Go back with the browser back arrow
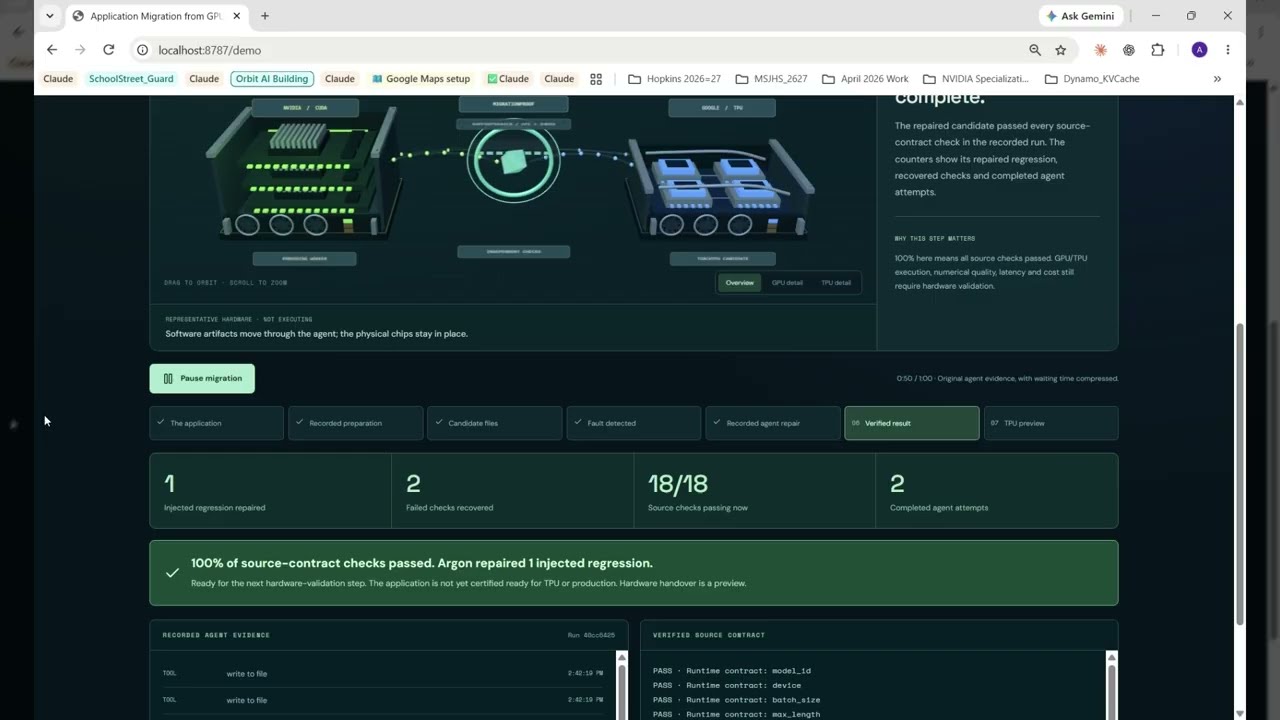 coord(52,50)
